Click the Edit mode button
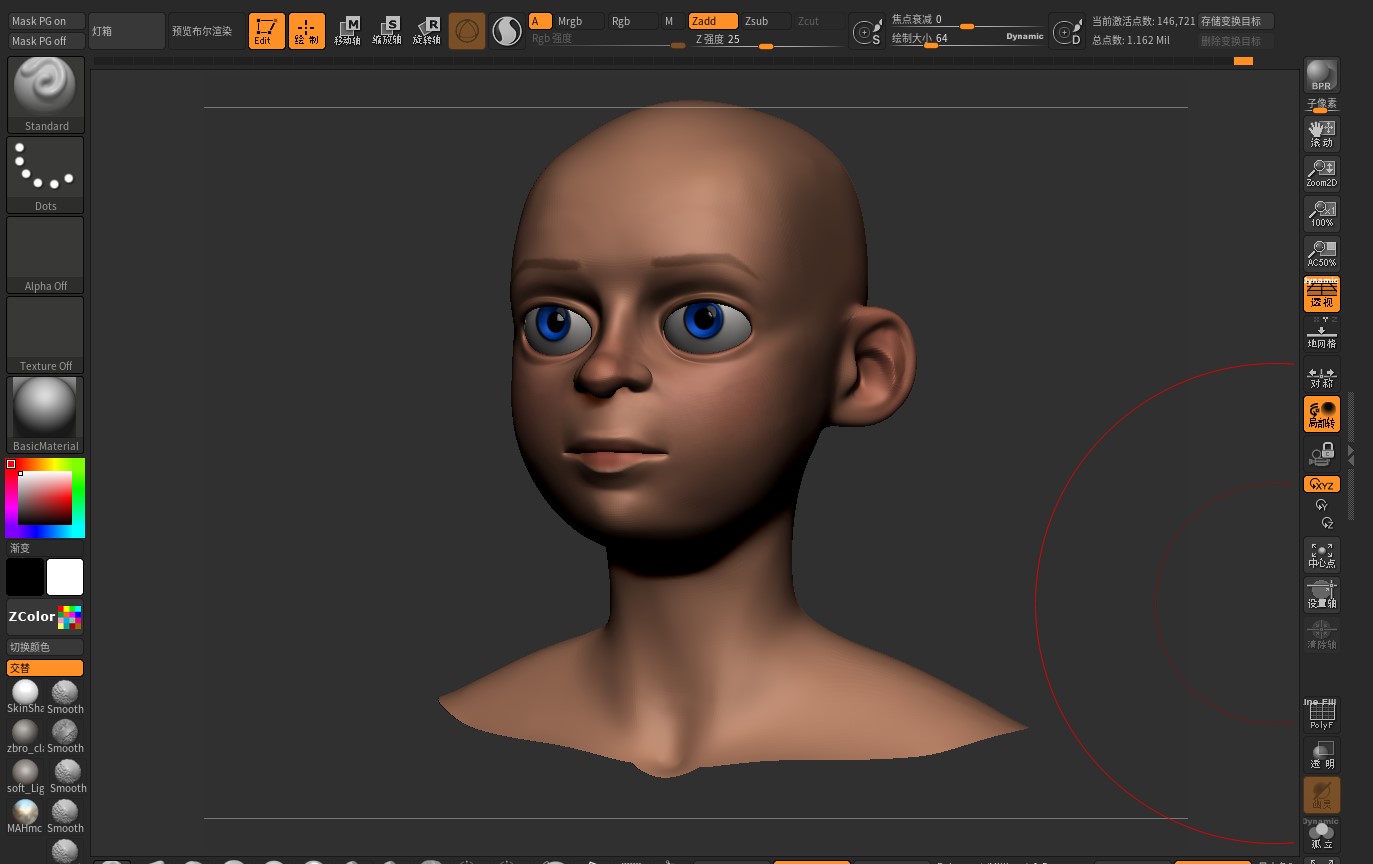 tap(266, 31)
